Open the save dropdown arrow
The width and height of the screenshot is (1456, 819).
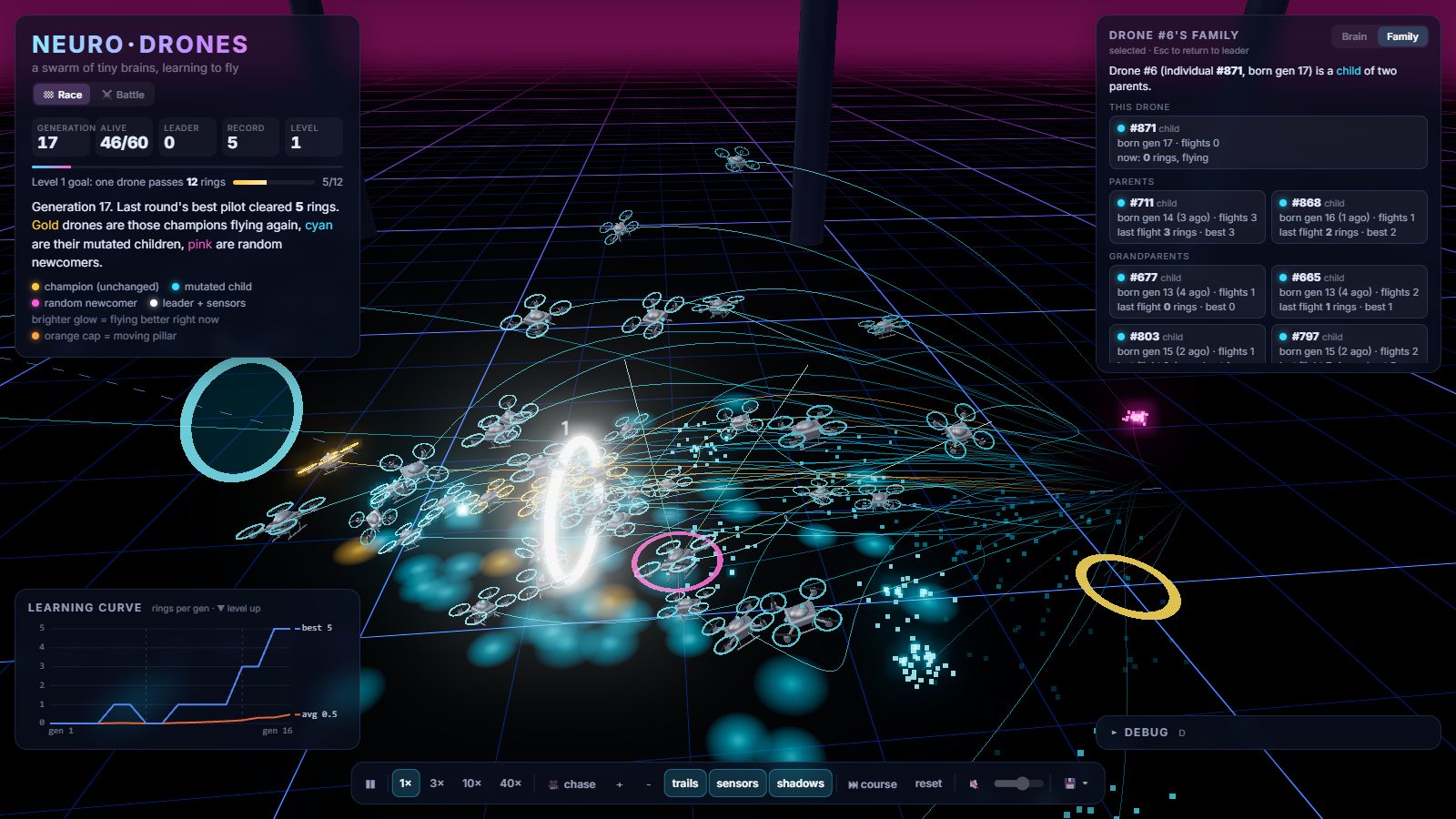(1086, 784)
